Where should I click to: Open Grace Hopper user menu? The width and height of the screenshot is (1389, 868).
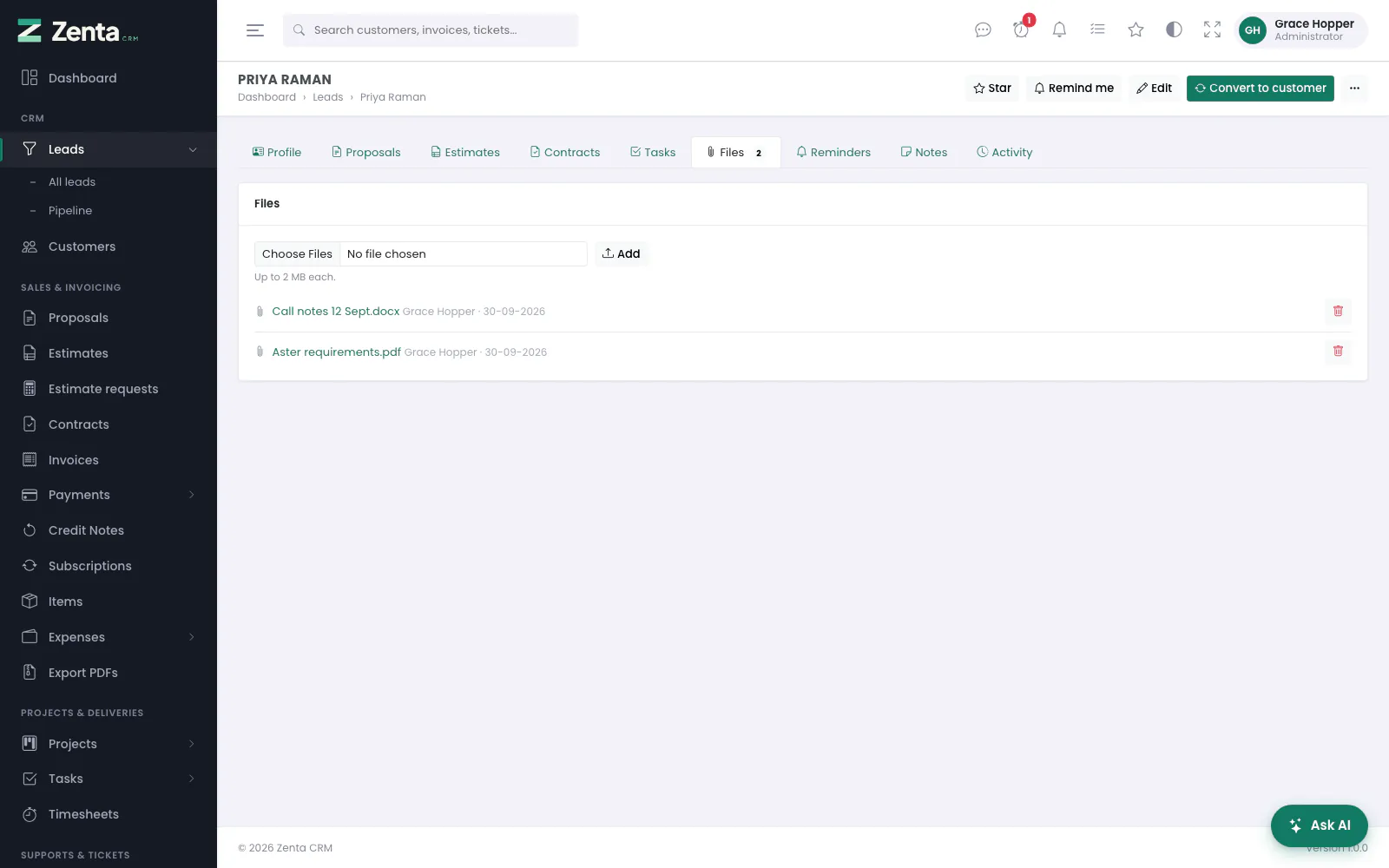pyautogui.click(x=1300, y=30)
